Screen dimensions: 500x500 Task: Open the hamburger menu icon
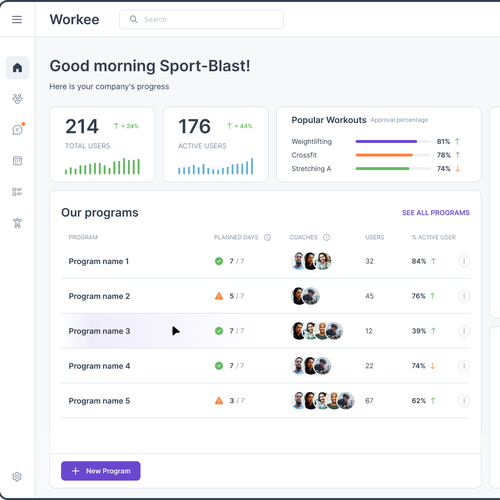[17, 19]
